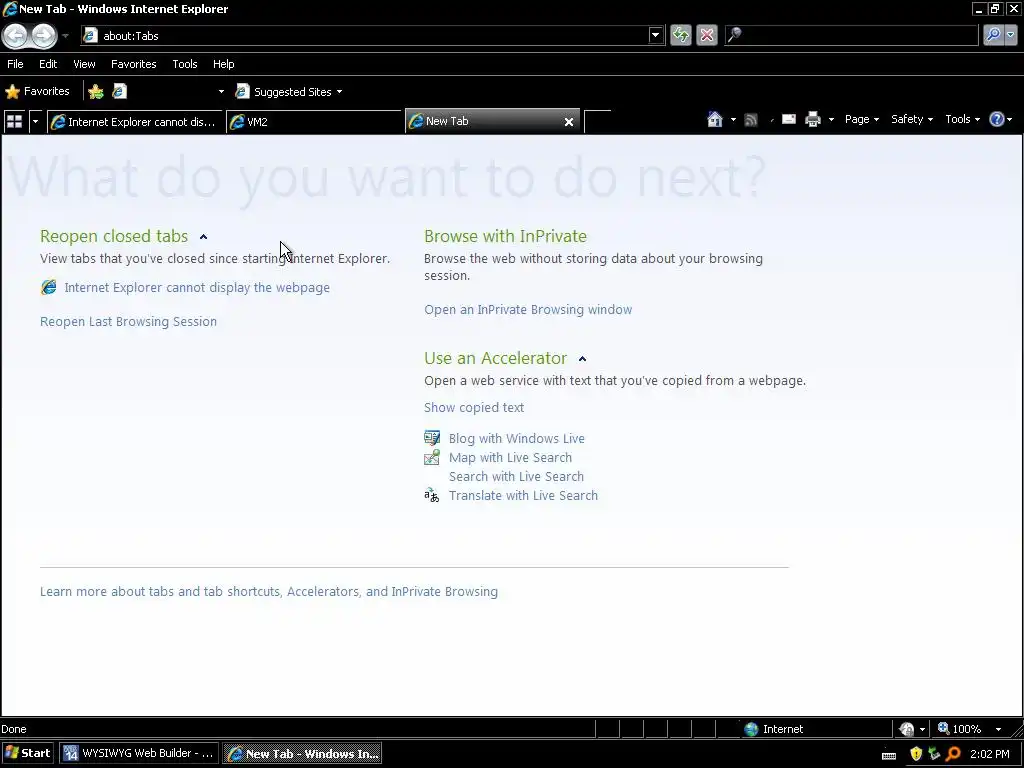1024x768 pixels.
Task: Open the search provider dropdown arrow
Action: pos(1011,35)
